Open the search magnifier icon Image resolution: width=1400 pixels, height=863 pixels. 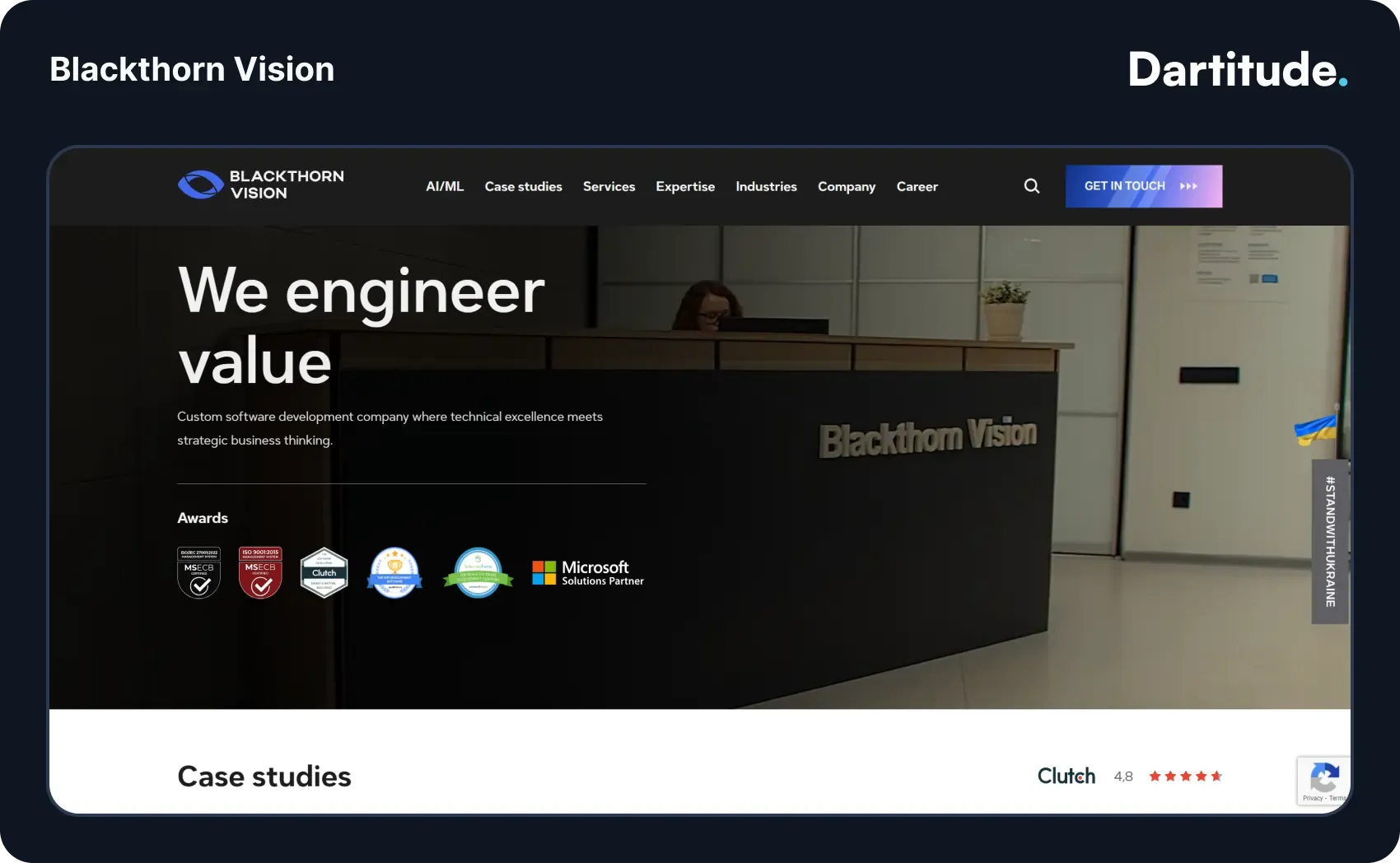coord(1031,186)
